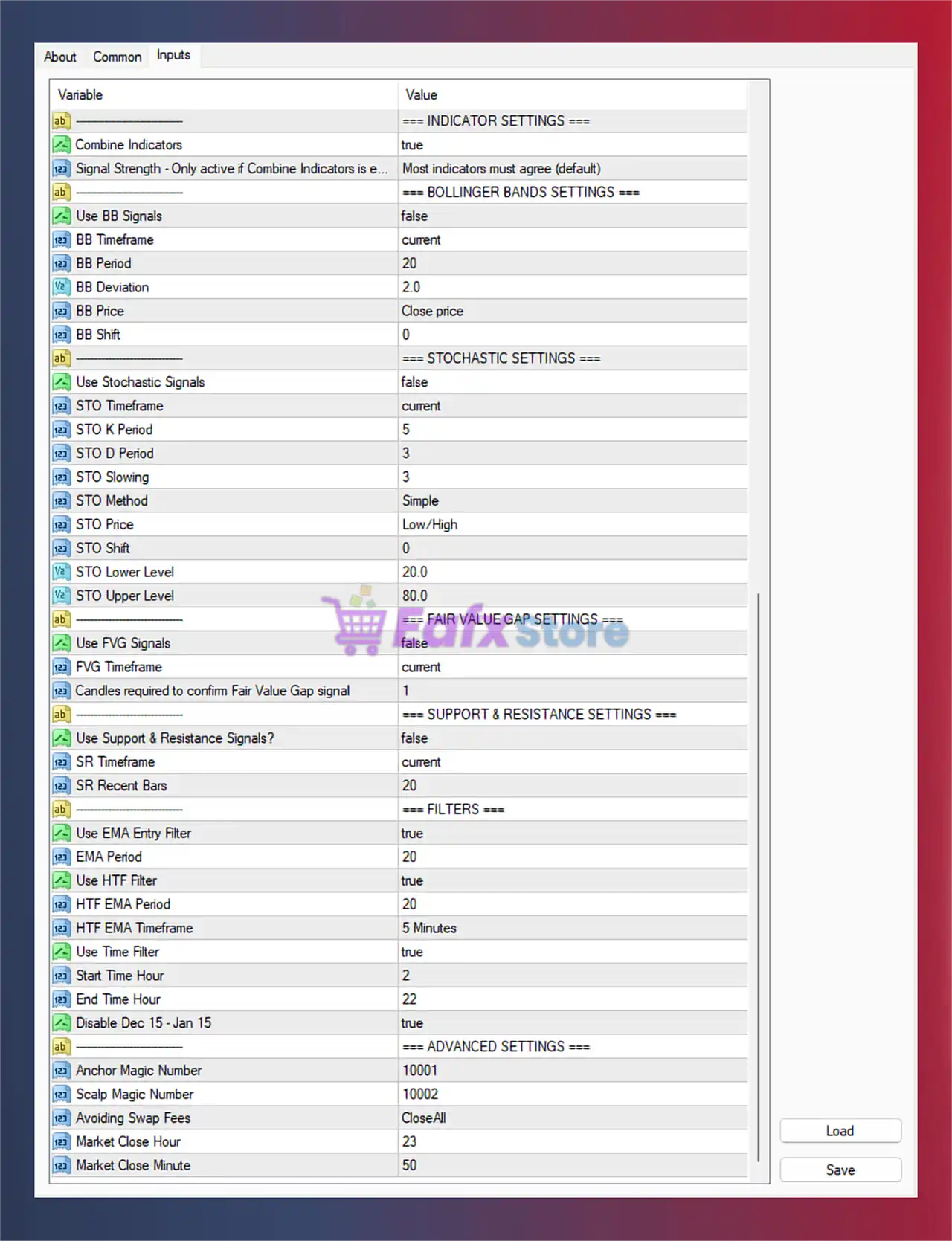The image size is (952, 1241).
Task: Click the string icon beside ADVANCED SETTINGS
Action: pyautogui.click(x=62, y=1047)
